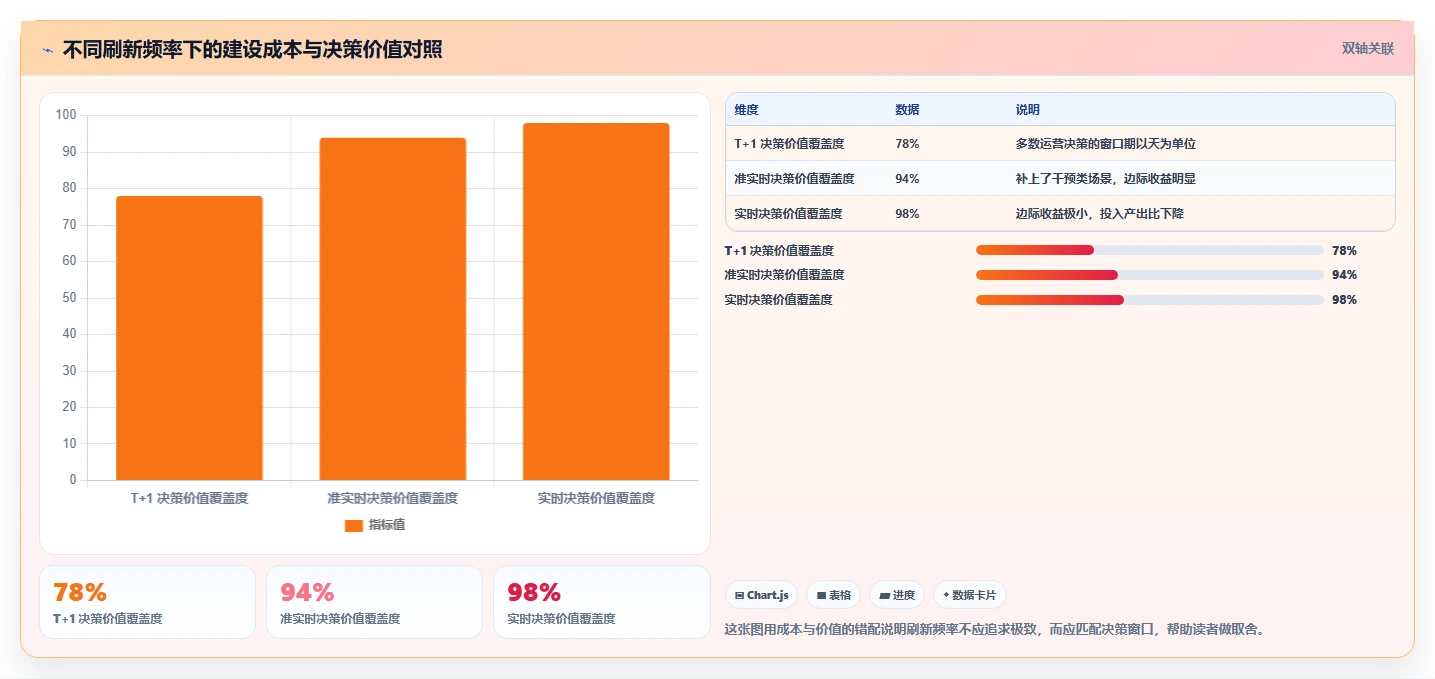The image size is (1435, 679).
Task: Click the 数据 table column header
Action: click(907, 110)
